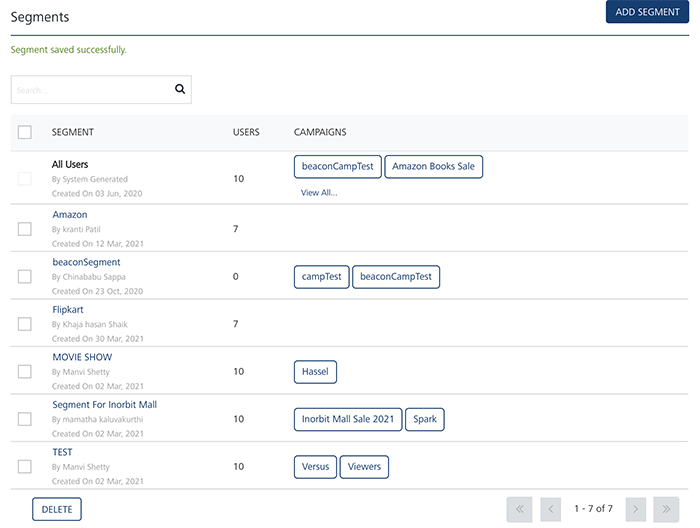Click into the segment search field
700x528 pixels.
tap(90, 90)
